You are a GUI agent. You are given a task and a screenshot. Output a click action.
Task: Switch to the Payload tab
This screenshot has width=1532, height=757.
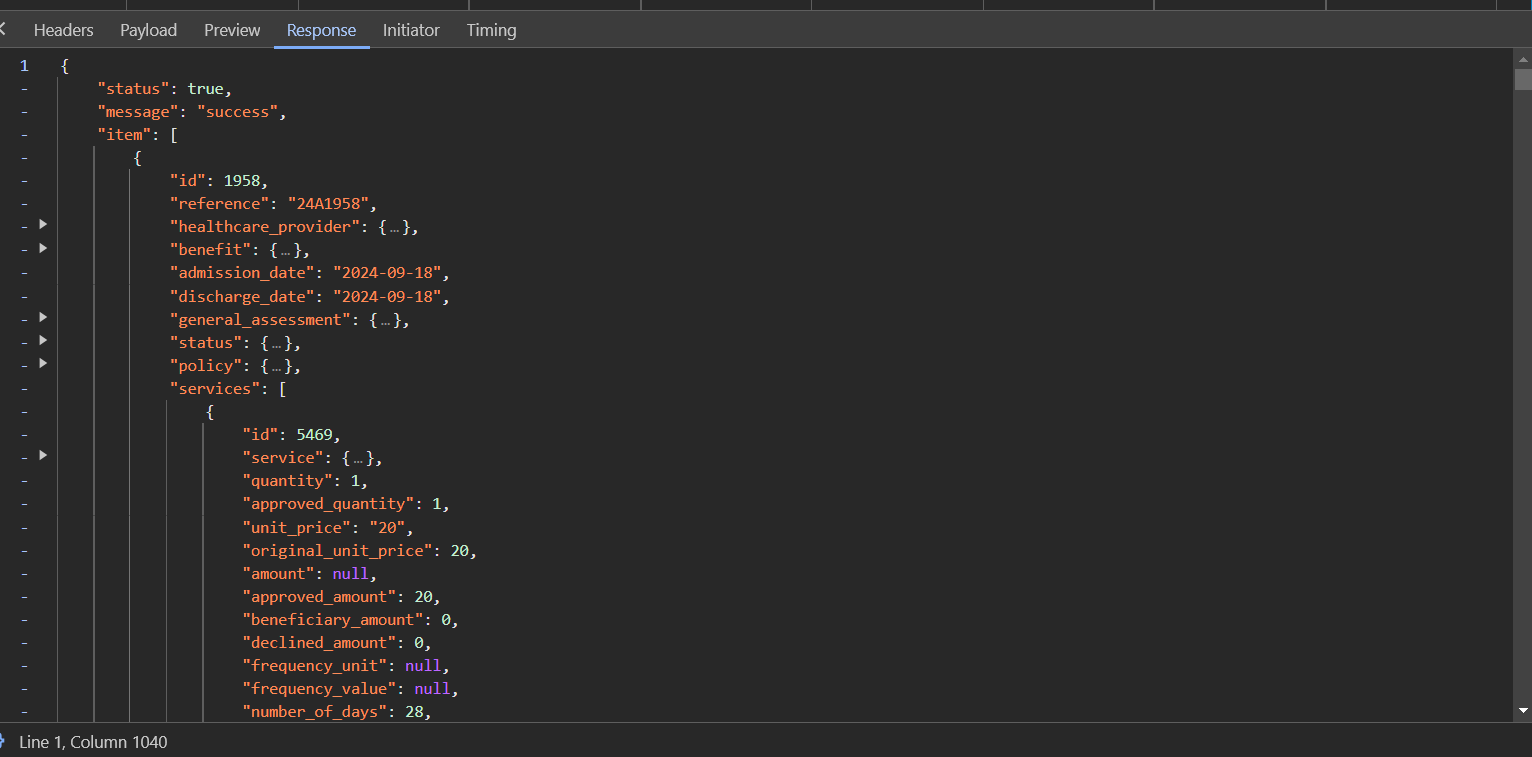pos(148,30)
